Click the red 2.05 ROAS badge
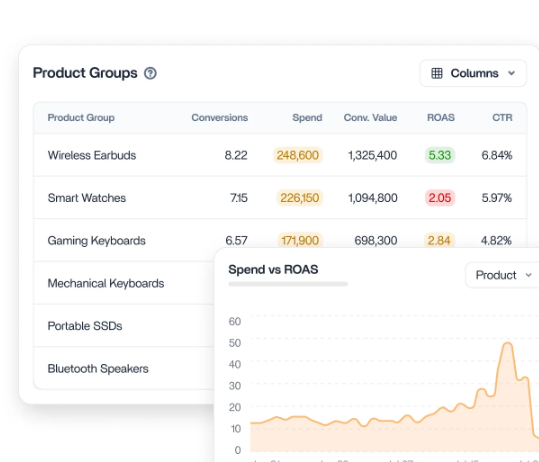539x462 pixels. click(x=440, y=198)
